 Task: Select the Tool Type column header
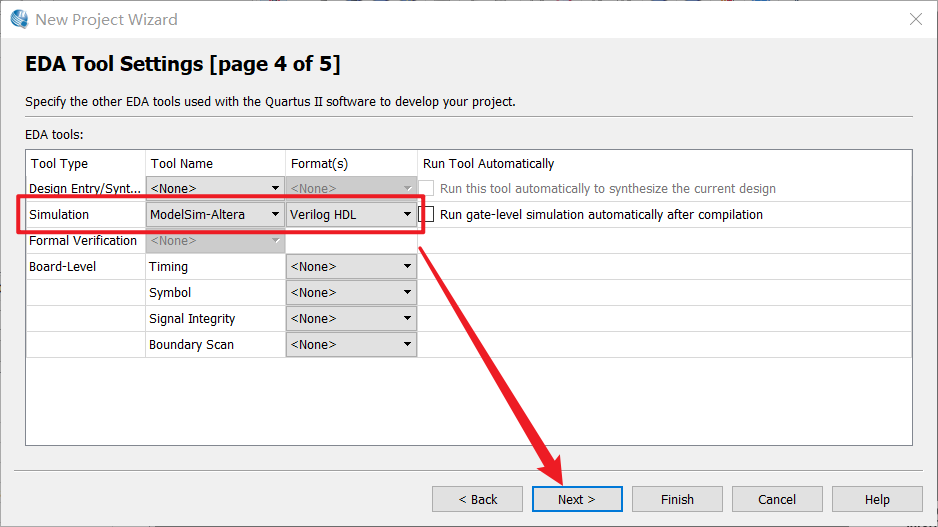[x=59, y=163]
